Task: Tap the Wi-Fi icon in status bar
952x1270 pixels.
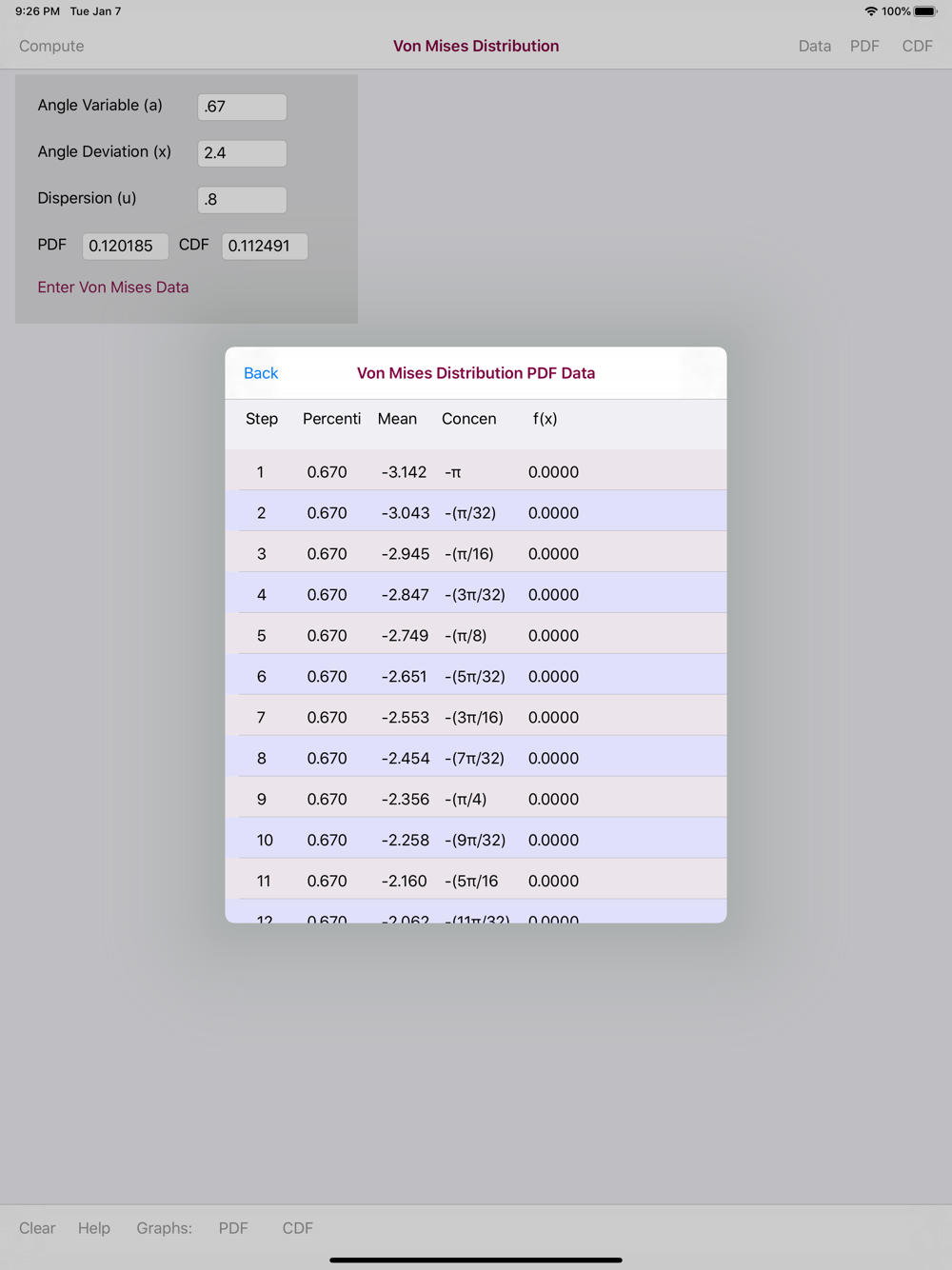Action: click(871, 11)
